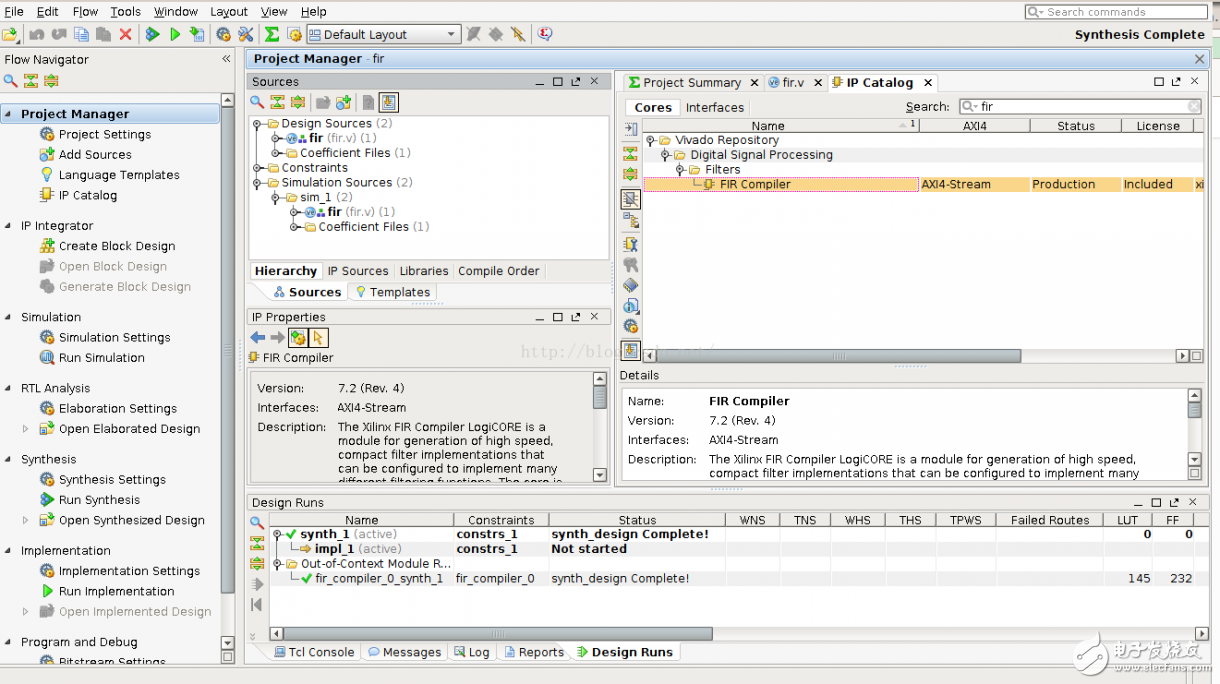Click back arrow in IP Properties panel

[x=258, y=338]
